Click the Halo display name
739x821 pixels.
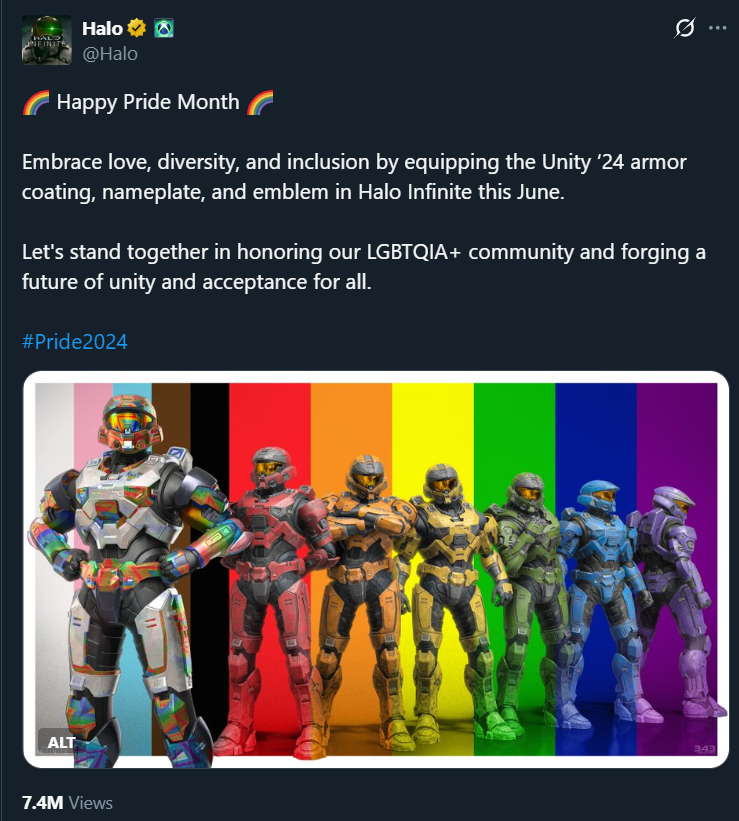coord(102,28)
